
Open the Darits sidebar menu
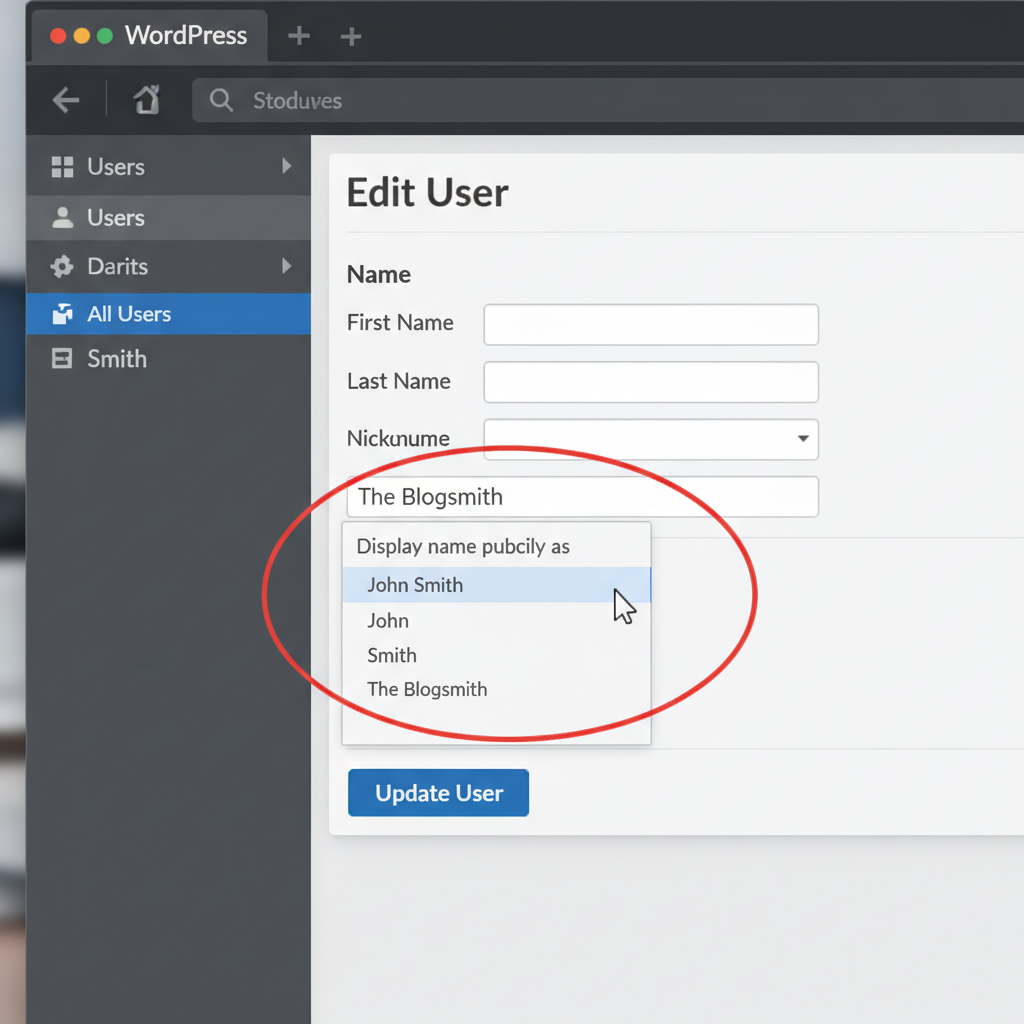(168, 266)
